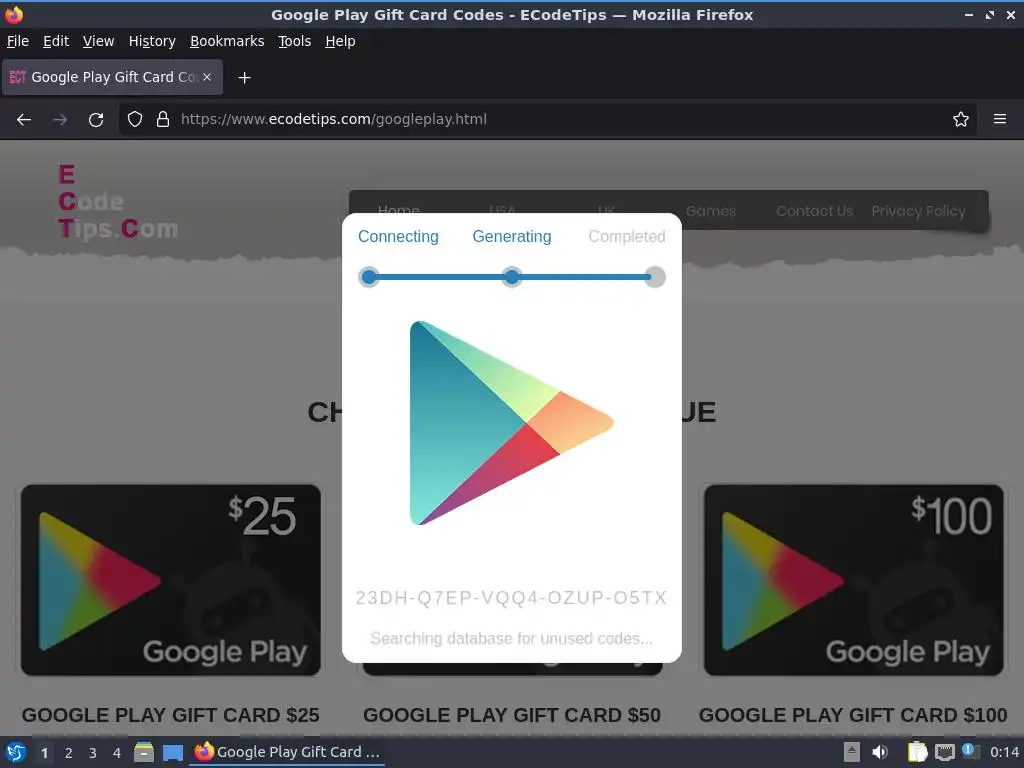Click the ECodeTips.com site logo
This screenshot has height=768, width=1024.
click(118, 201)
